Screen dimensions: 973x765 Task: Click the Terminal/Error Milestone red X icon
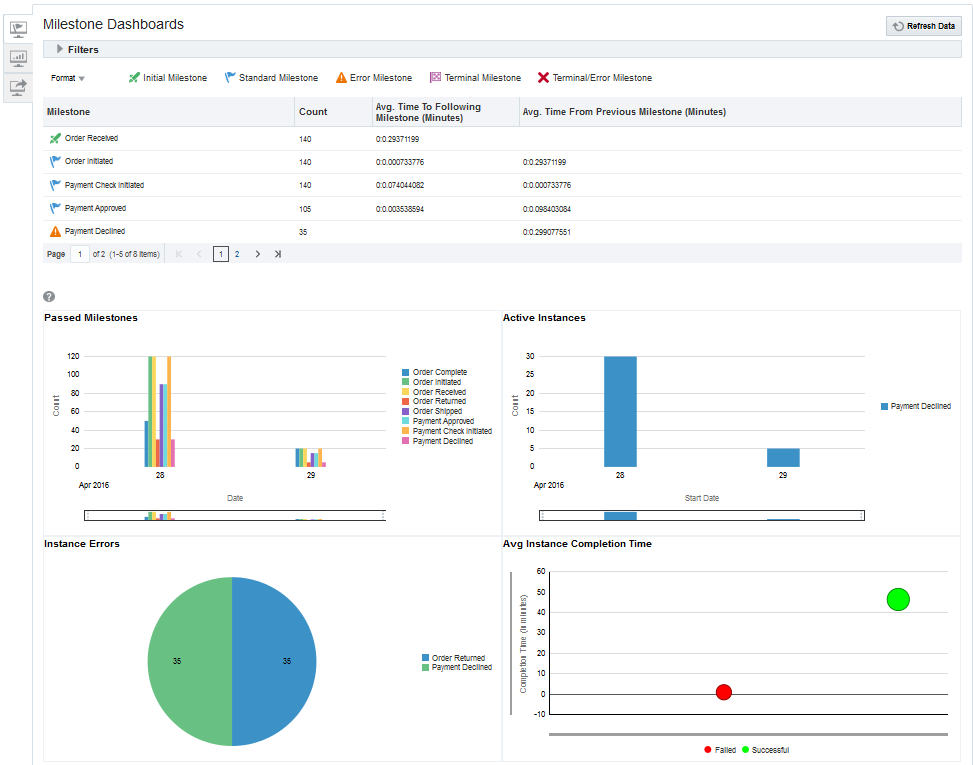(x=544, y=78)
